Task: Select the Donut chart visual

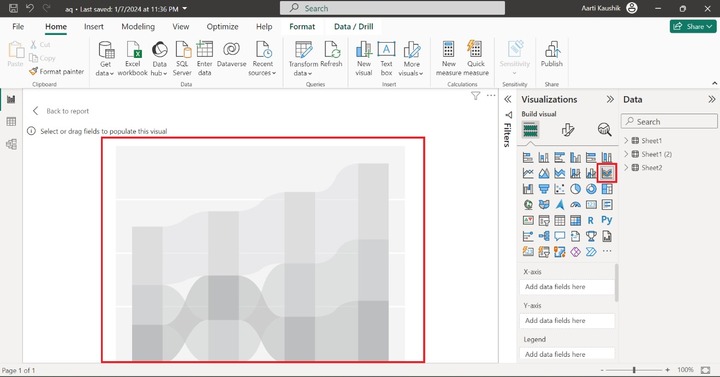Action: click(591, 189)
